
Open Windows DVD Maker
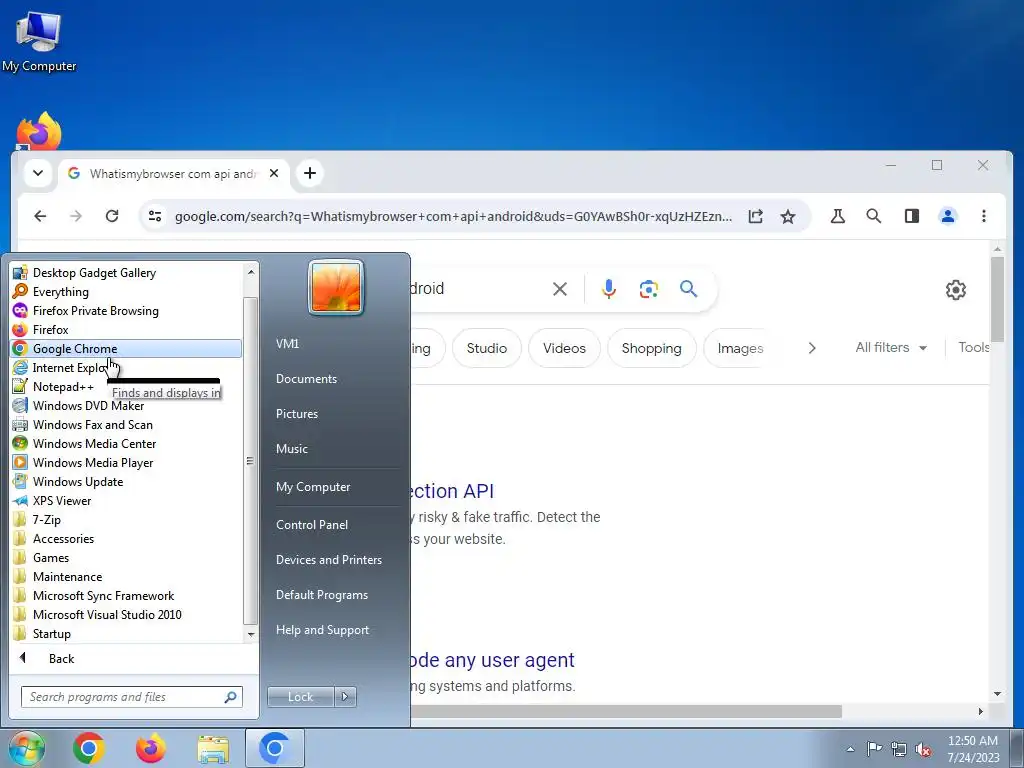pyautogui.click(x=126, y=406)
